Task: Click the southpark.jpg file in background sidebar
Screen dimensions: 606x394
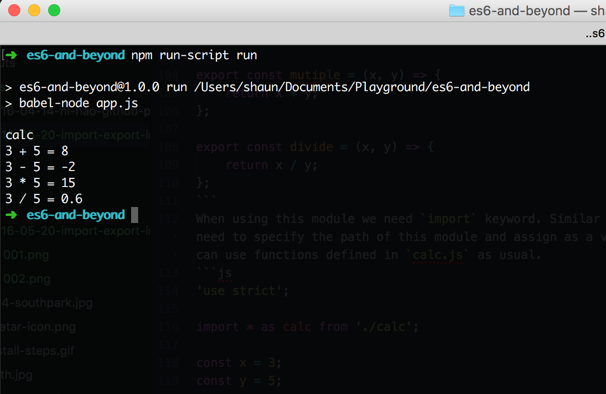Action: 47,303
